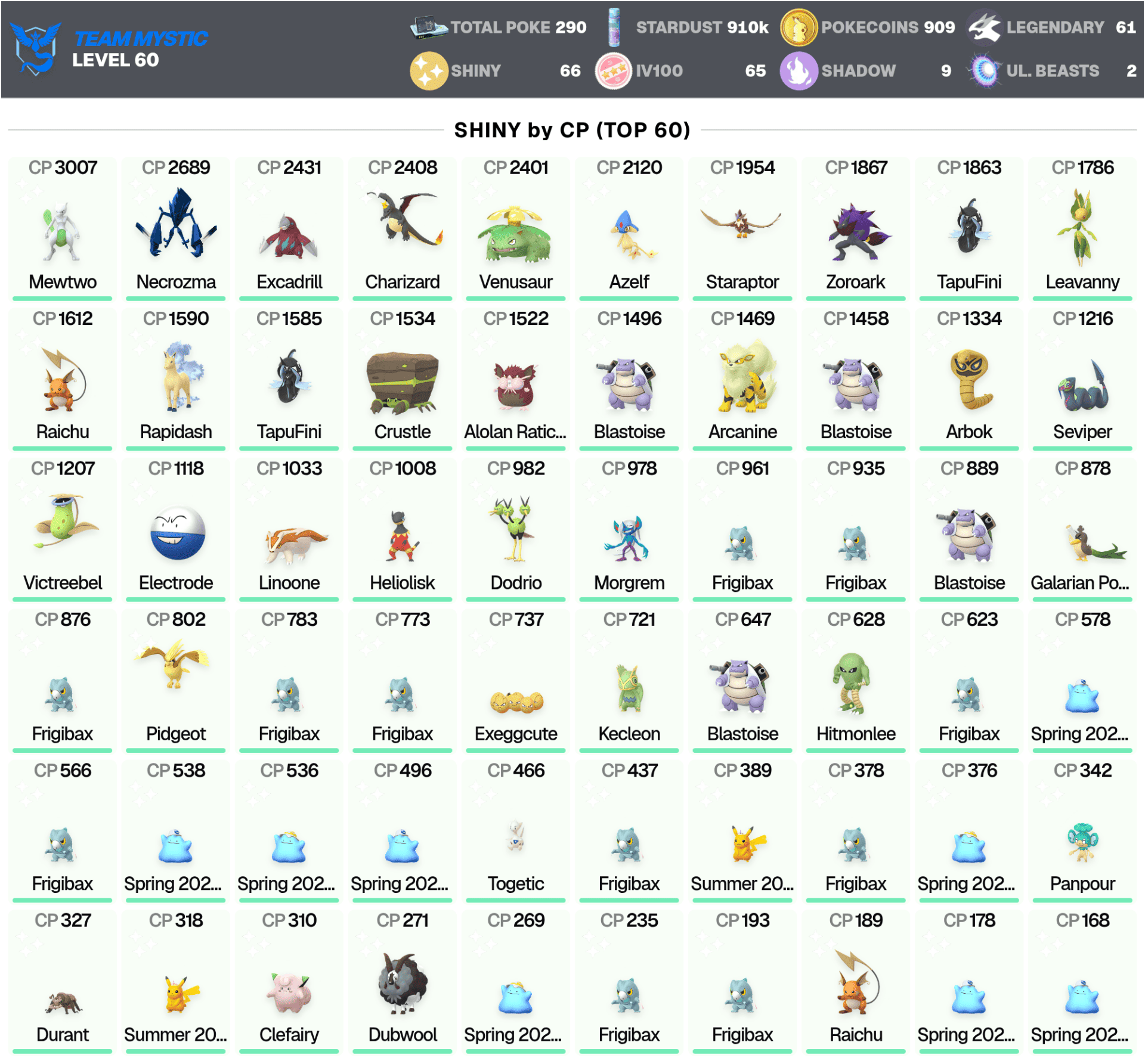Select the TapuFini CP 1863 sprite

point(970,227)
